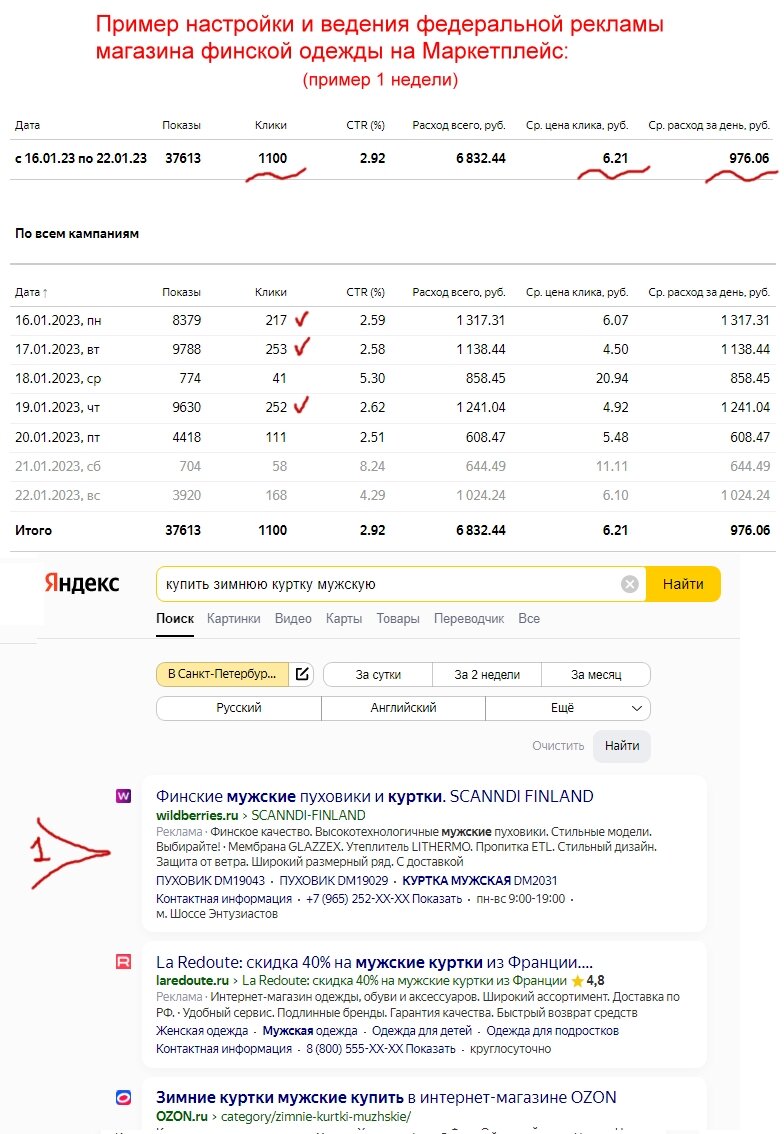Open the КУРТКА МУЖСКАЯ DM2031 sitelink
The height and width of the screenshot is (1134, 784).
click(x=480, y=880)
